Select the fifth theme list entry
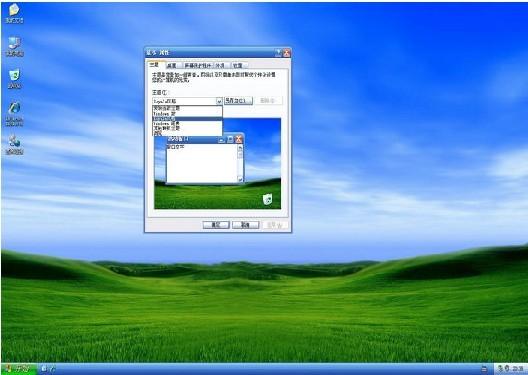The width and height of the screenshot is (528, 375). coord(187,128)
